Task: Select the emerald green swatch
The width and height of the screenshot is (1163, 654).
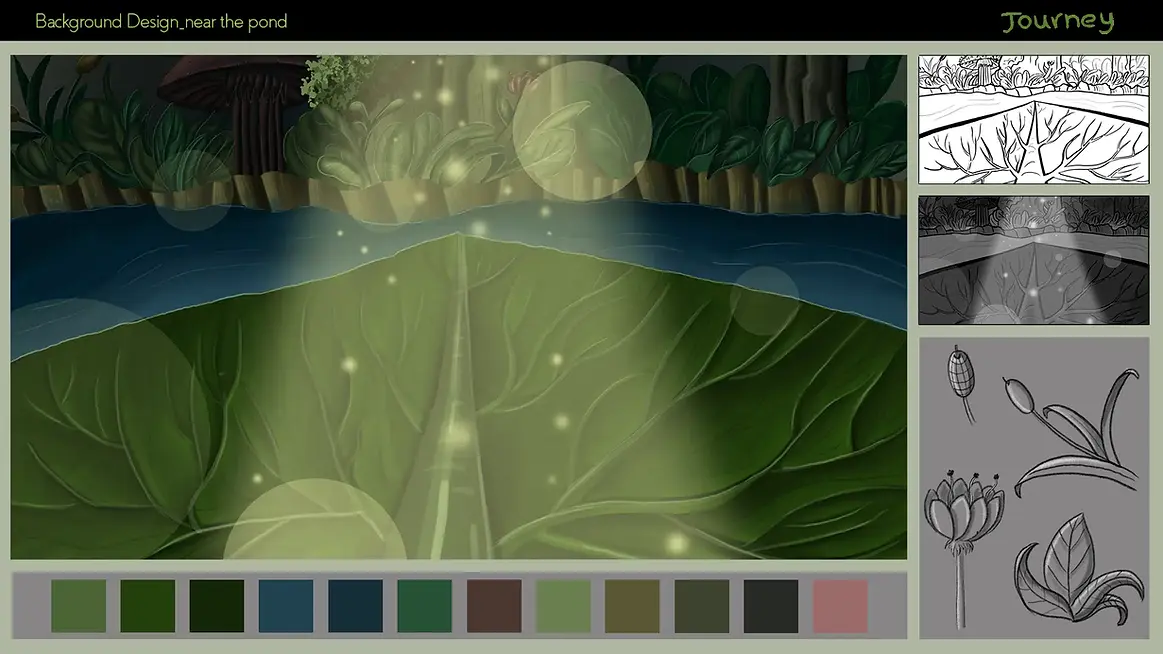Action: click(424, 606)
